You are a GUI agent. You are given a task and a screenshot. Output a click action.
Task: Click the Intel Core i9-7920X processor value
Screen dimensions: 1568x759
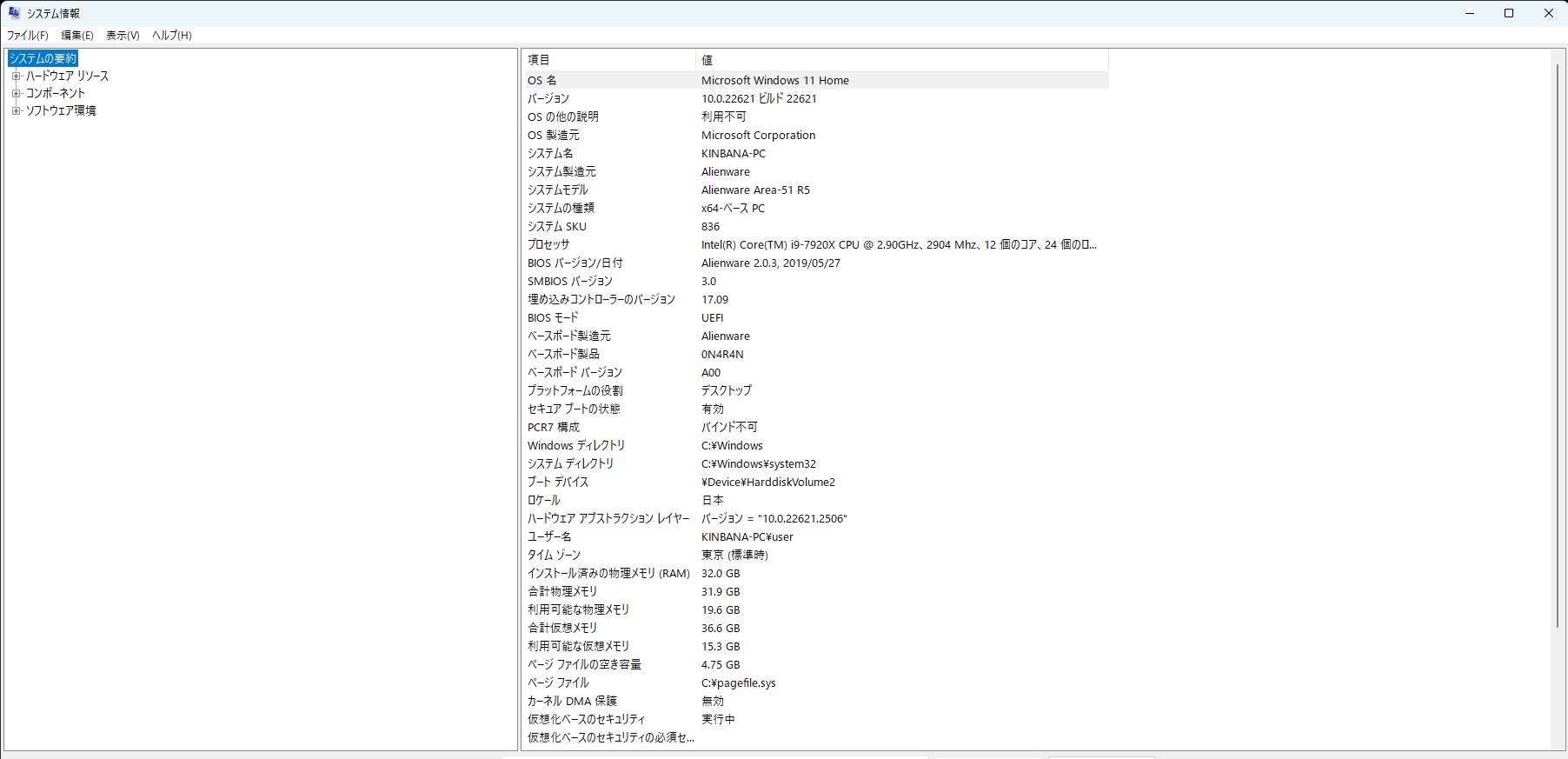tap(899, 244)
